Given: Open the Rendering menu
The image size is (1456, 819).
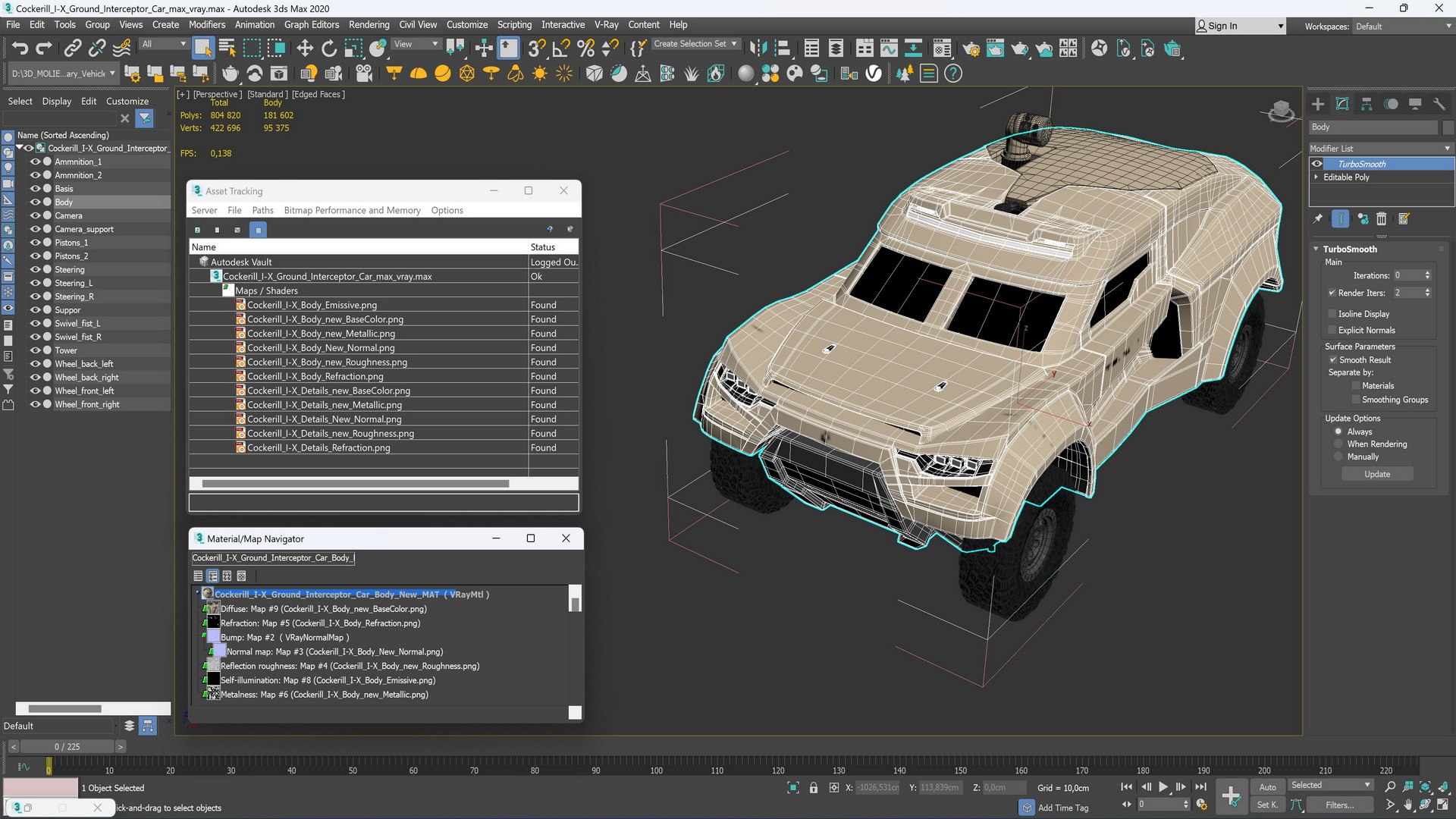Looking at the screenshot, I should [x=369, y=25].
